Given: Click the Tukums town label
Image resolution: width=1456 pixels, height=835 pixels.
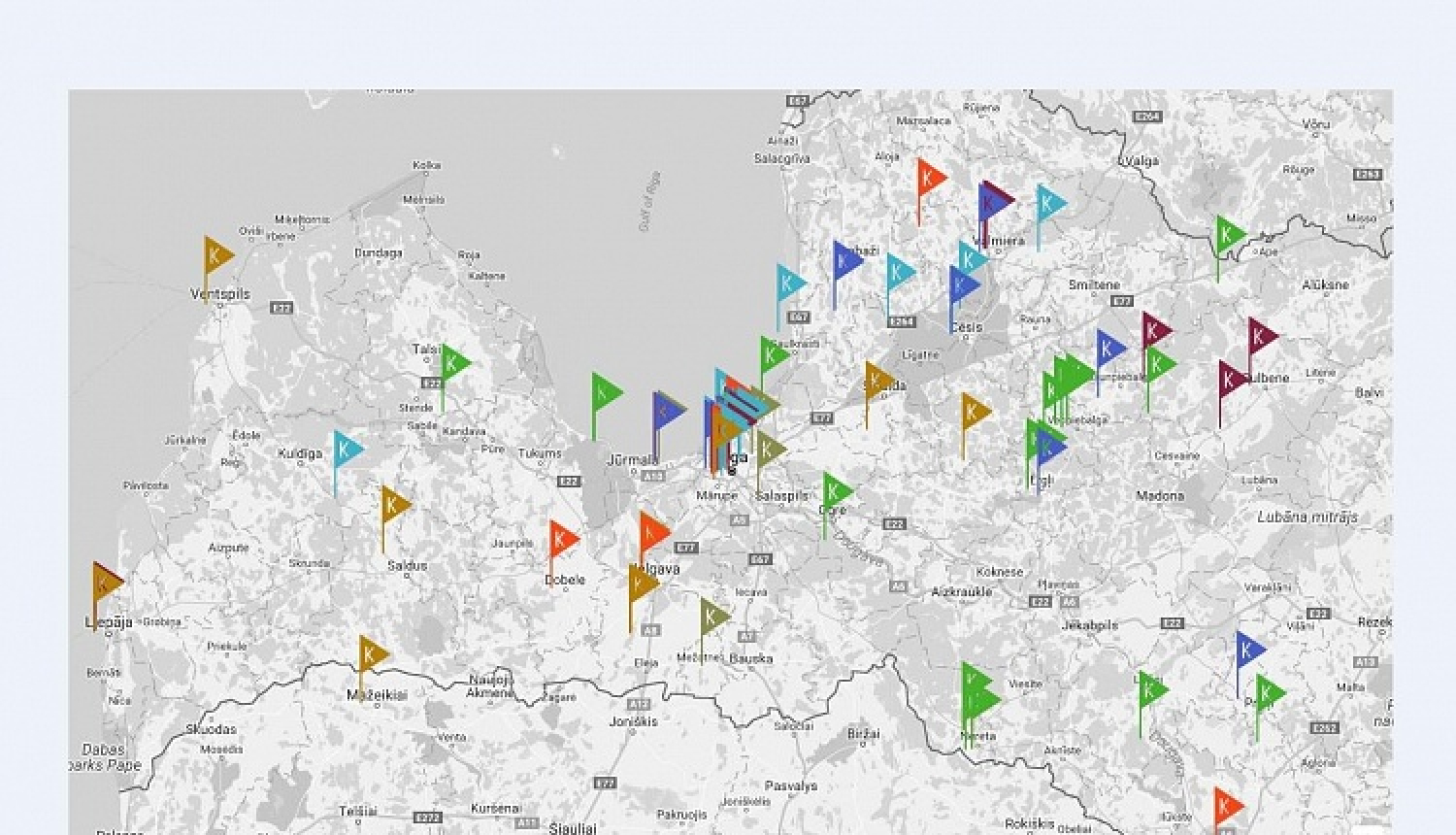Looking at the screenshot, I should [x=539, y=453].
